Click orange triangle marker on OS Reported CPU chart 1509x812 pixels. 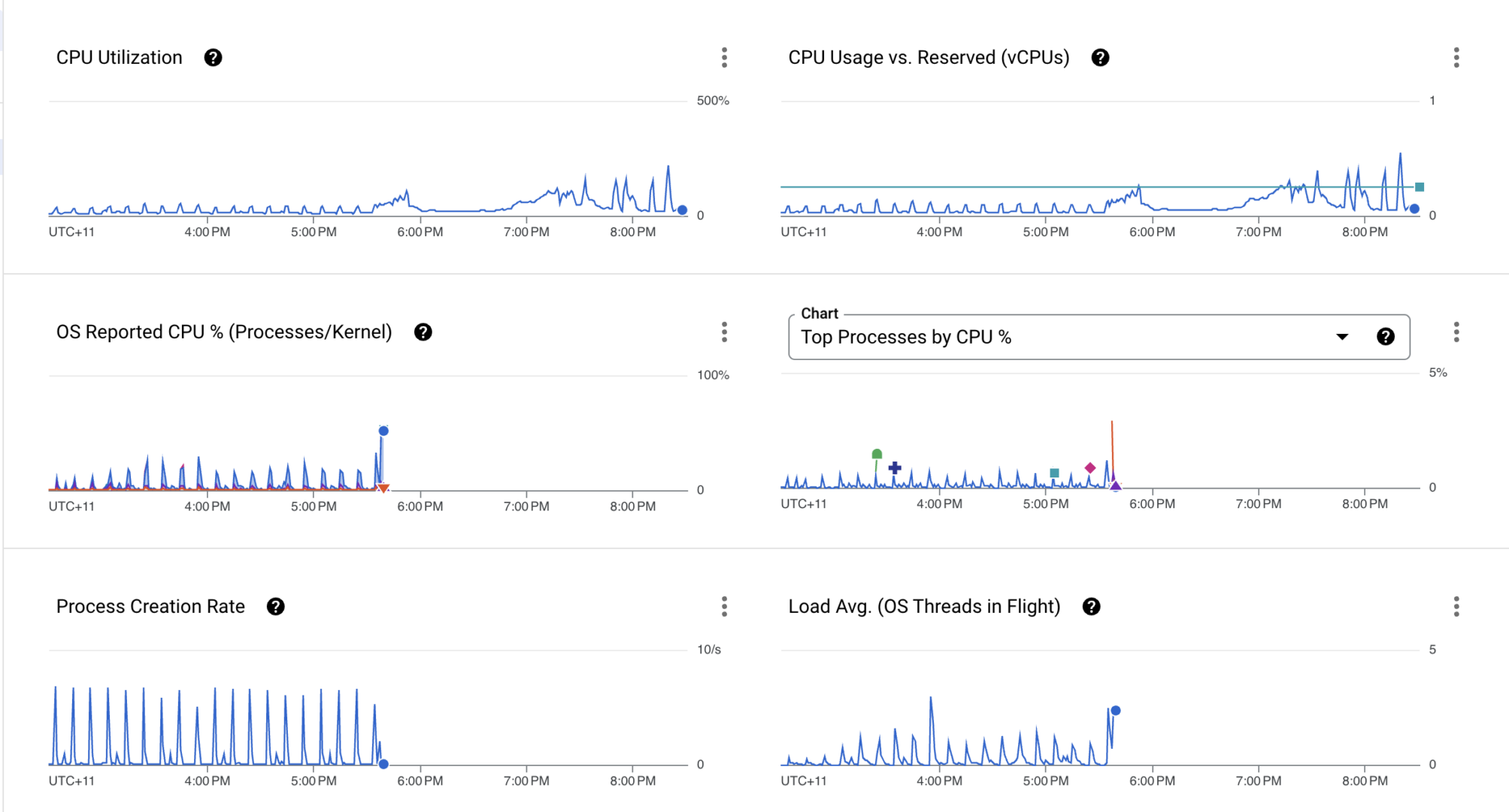click(383, 489)
